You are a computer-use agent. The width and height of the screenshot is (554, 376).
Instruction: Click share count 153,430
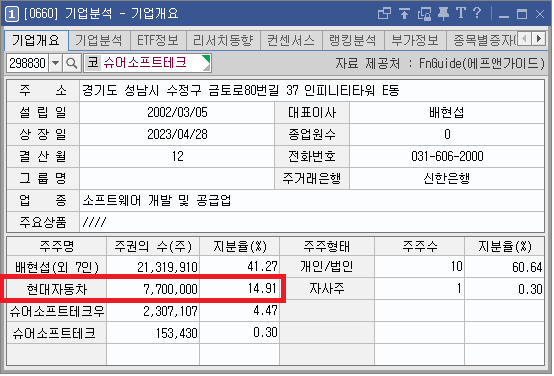176,333
